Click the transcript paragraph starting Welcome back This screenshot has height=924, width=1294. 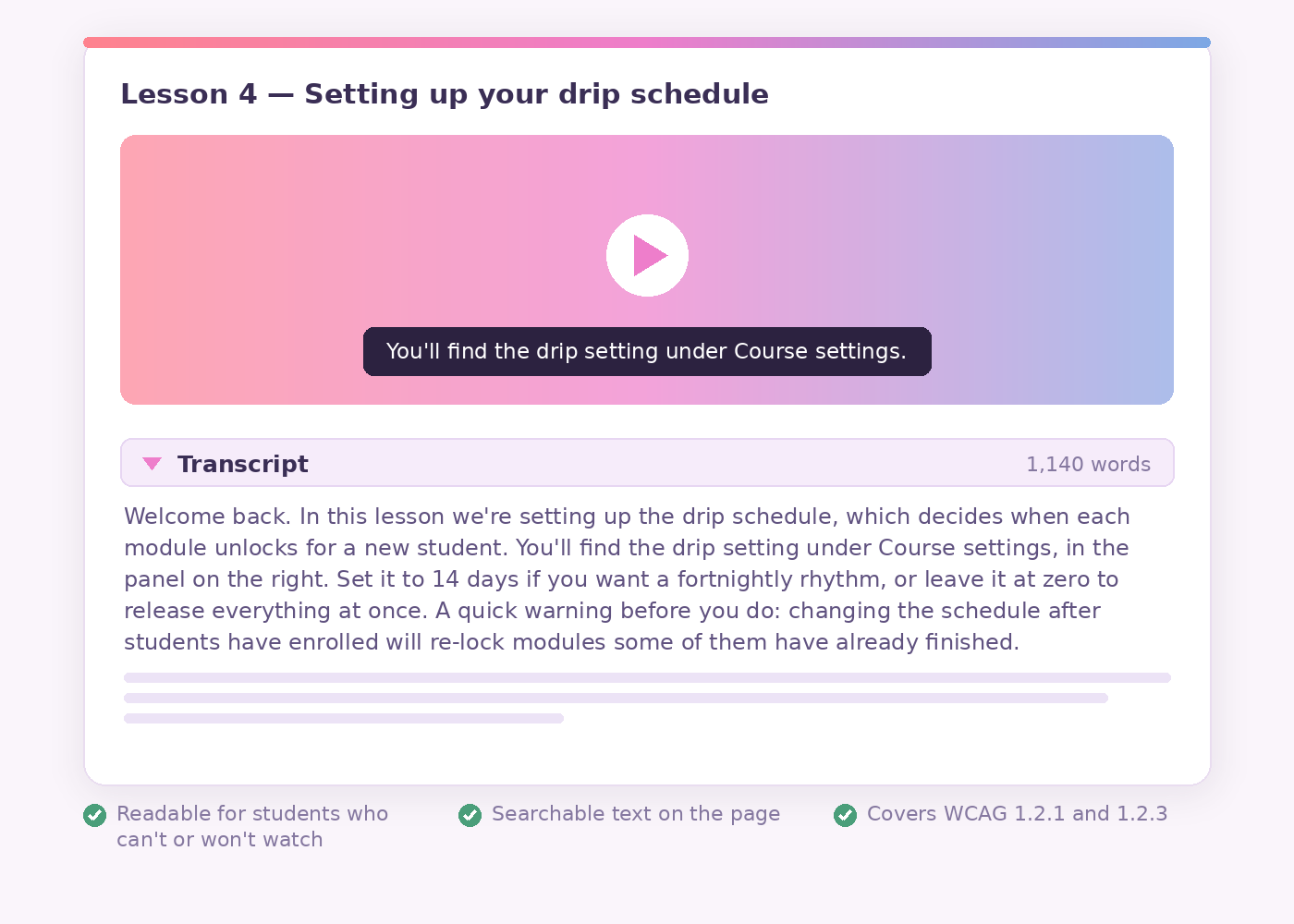(x=627, y=579)
